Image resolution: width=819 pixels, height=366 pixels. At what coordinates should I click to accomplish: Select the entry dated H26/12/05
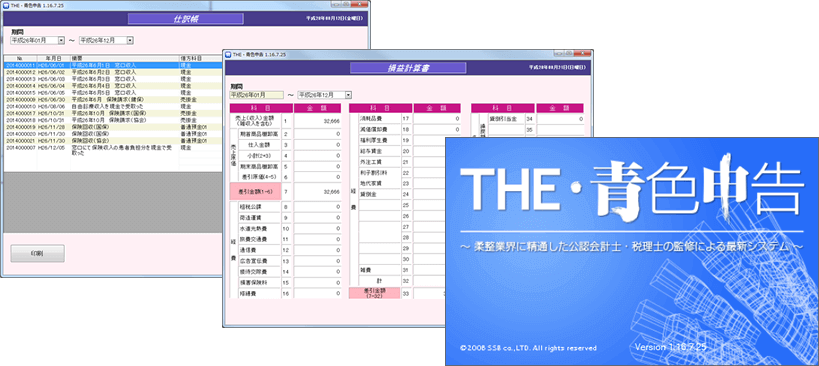pos(112,150)
